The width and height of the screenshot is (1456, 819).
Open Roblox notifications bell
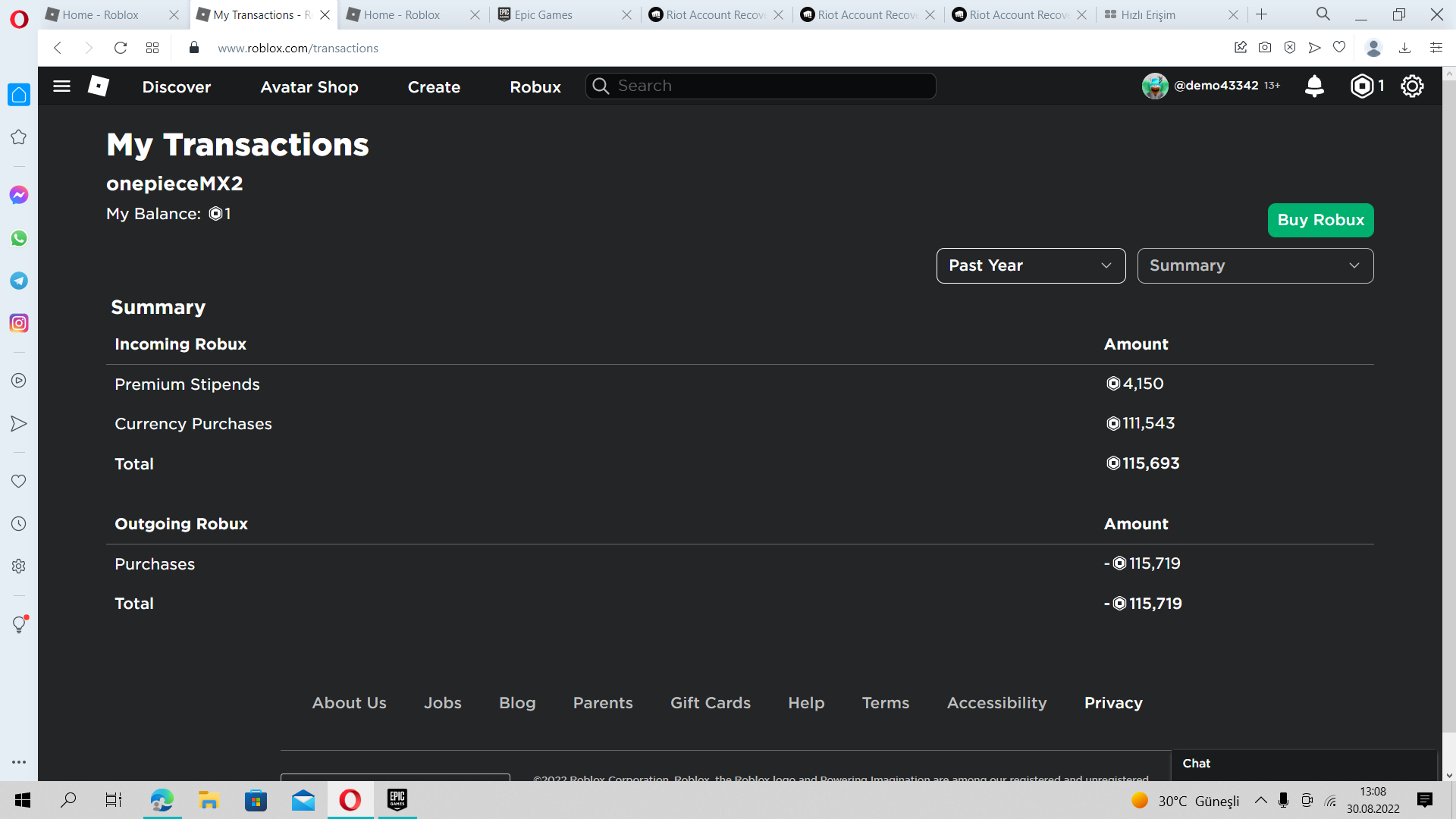tap(1314, 86)
